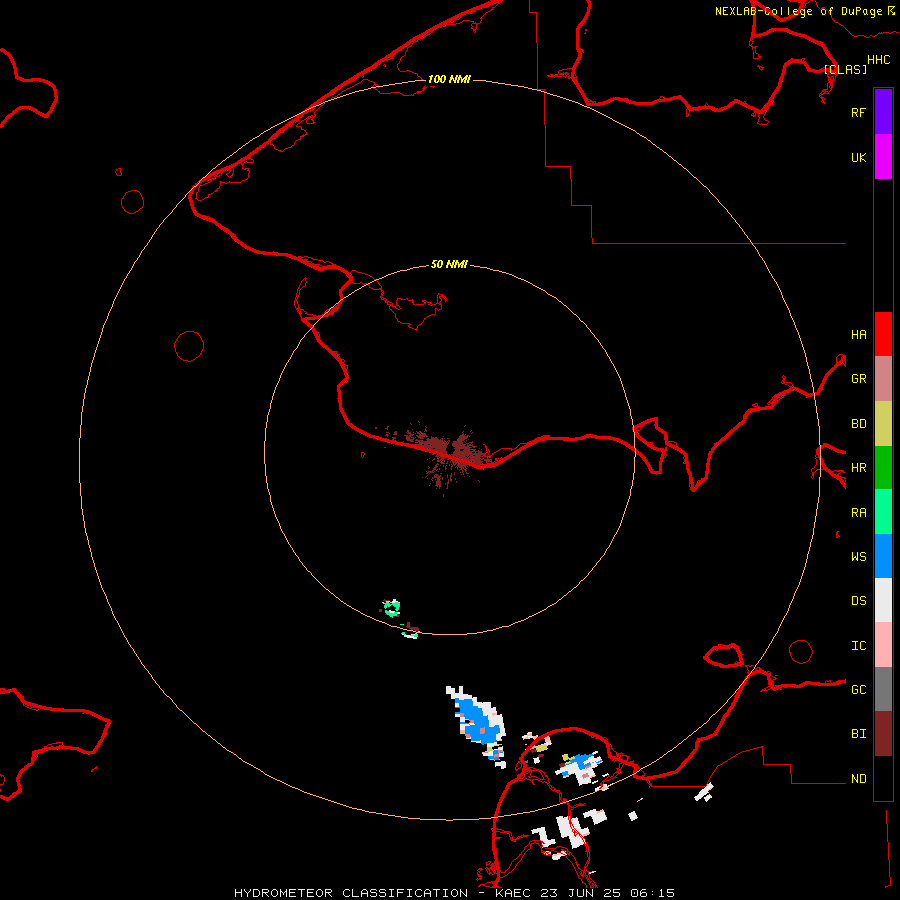Click the RF legend label
The height and width of the screenshot is (900, 900).
(x=858, y=112)
